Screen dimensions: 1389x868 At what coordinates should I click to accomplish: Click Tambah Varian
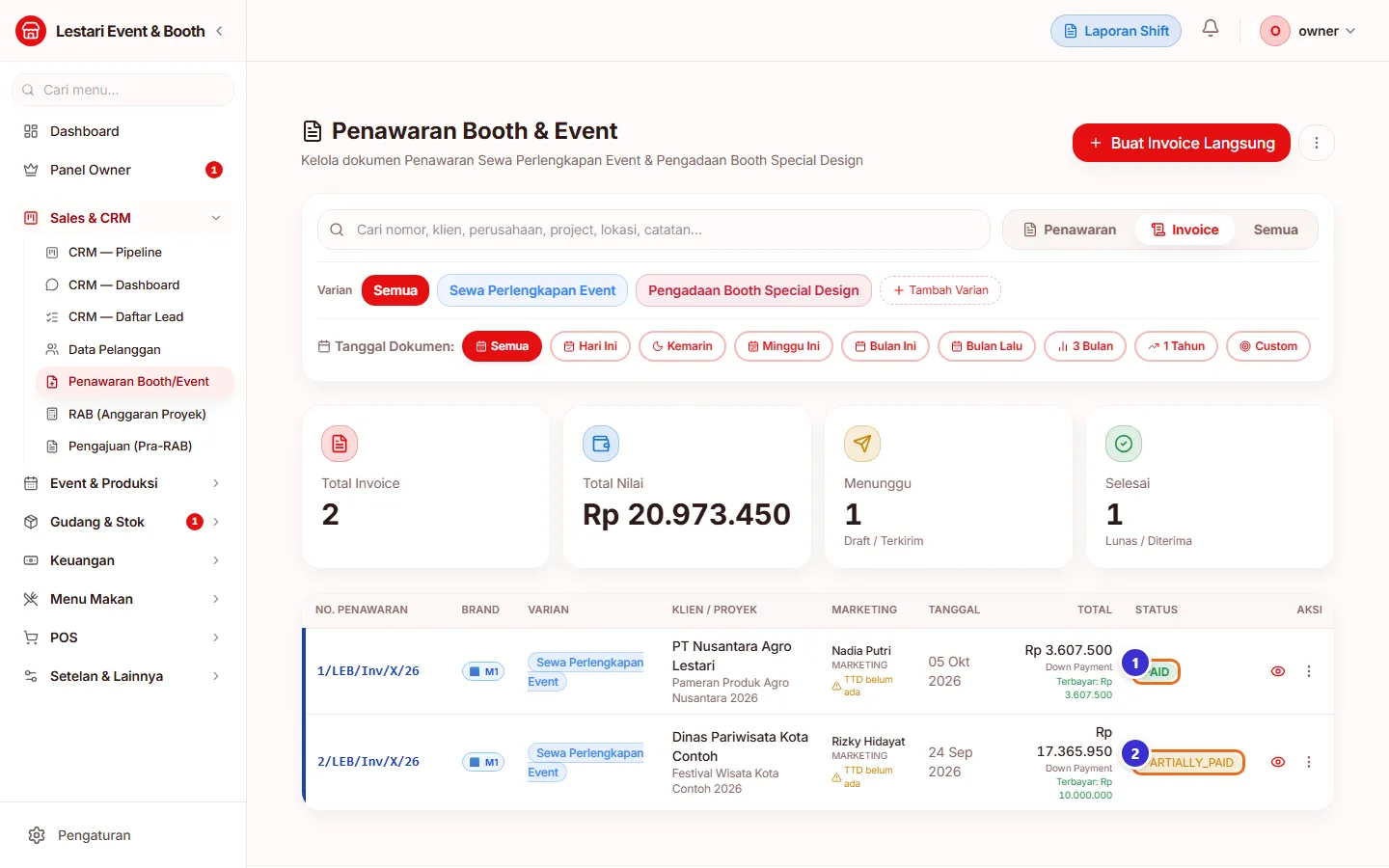(x=940, y=290)
